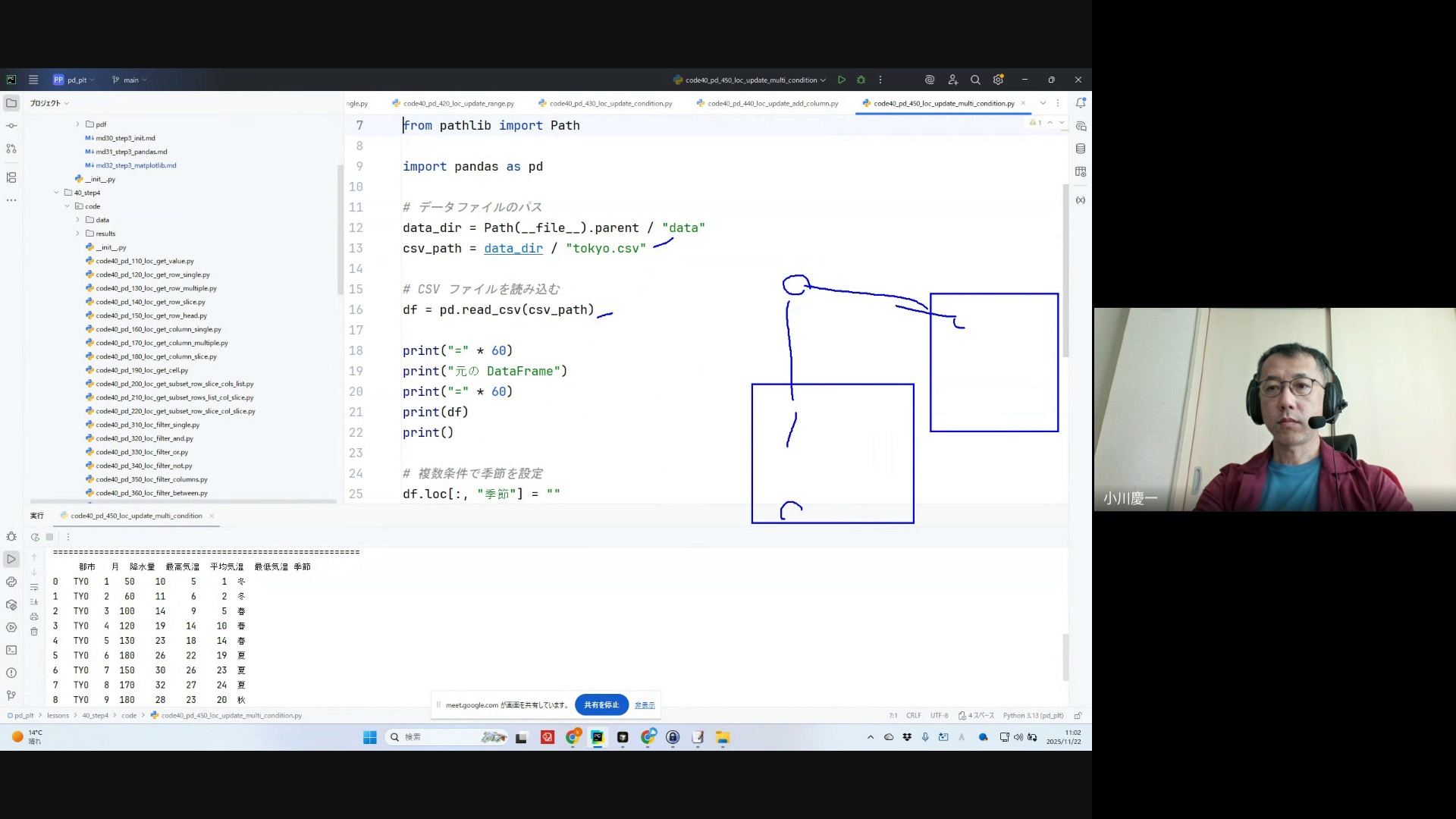Rerun the script in the Run panel
This screenshot has height=819, width=1456.
click(35, 537)
